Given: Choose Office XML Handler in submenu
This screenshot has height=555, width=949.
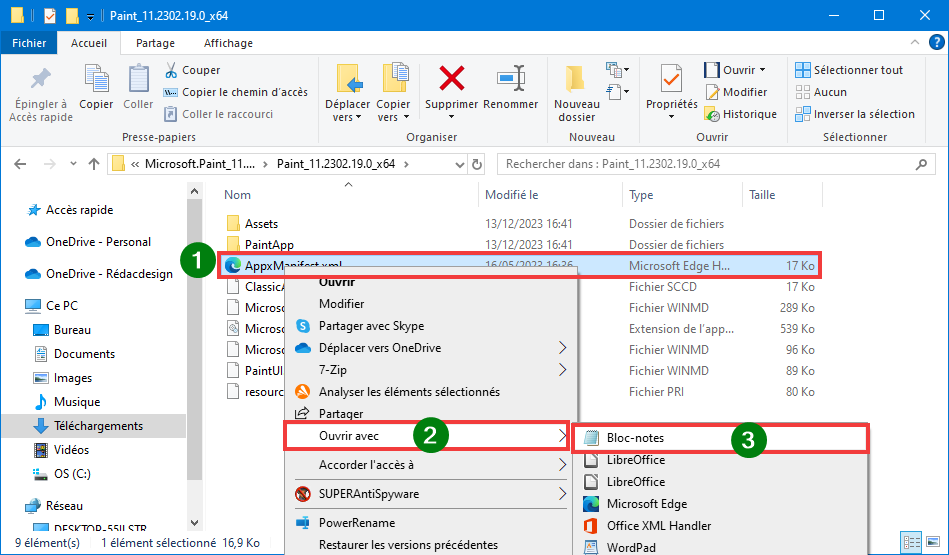Looking at the screenshot, I should [659, 525].
